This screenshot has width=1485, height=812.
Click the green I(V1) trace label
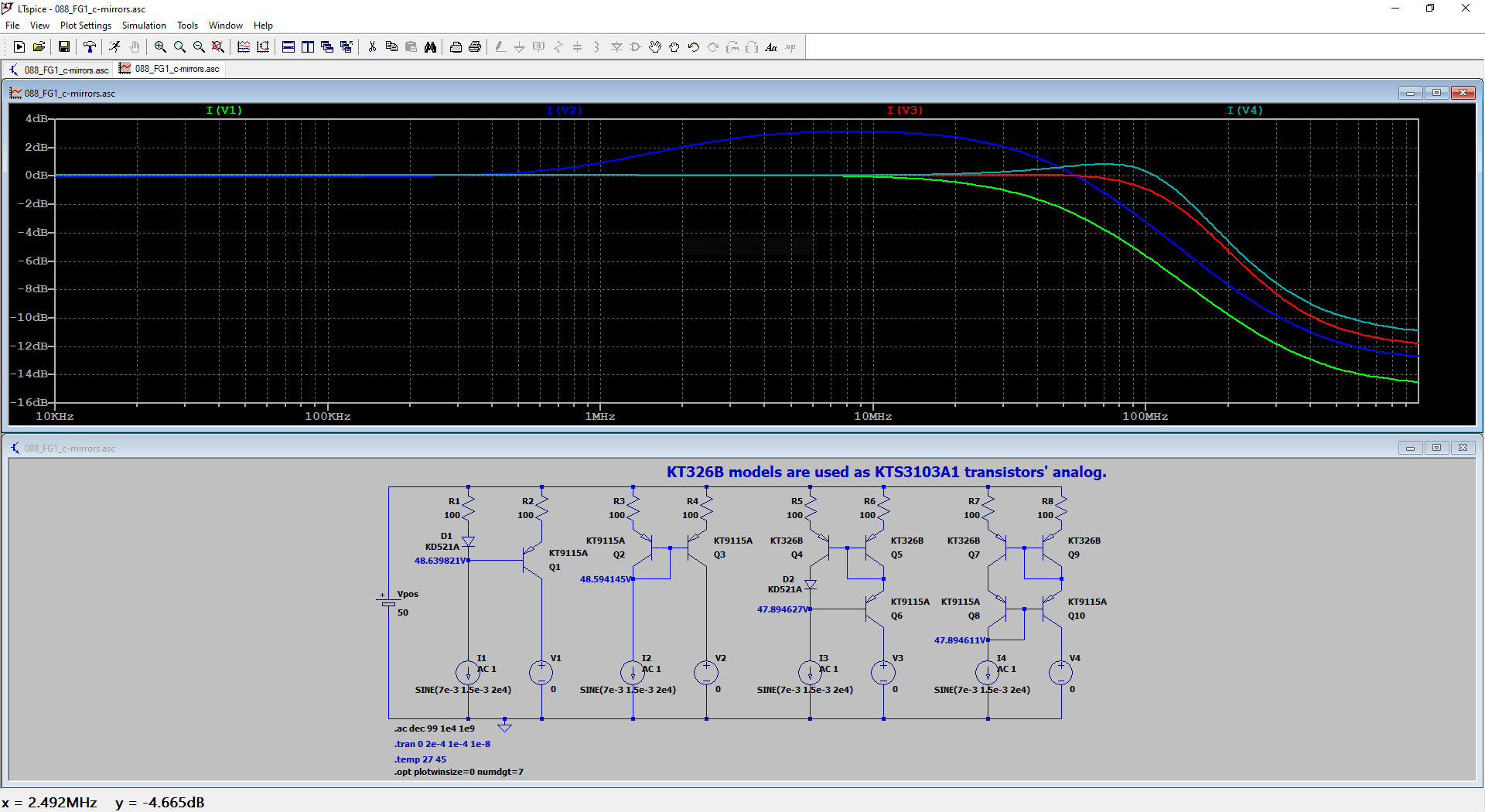[x=224, y=111]
